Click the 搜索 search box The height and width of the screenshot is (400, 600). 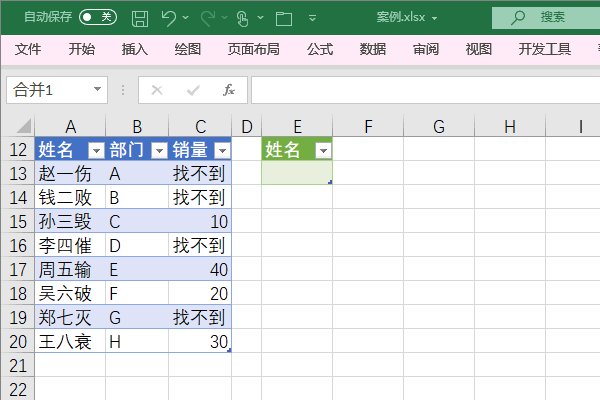click(546, 18)
